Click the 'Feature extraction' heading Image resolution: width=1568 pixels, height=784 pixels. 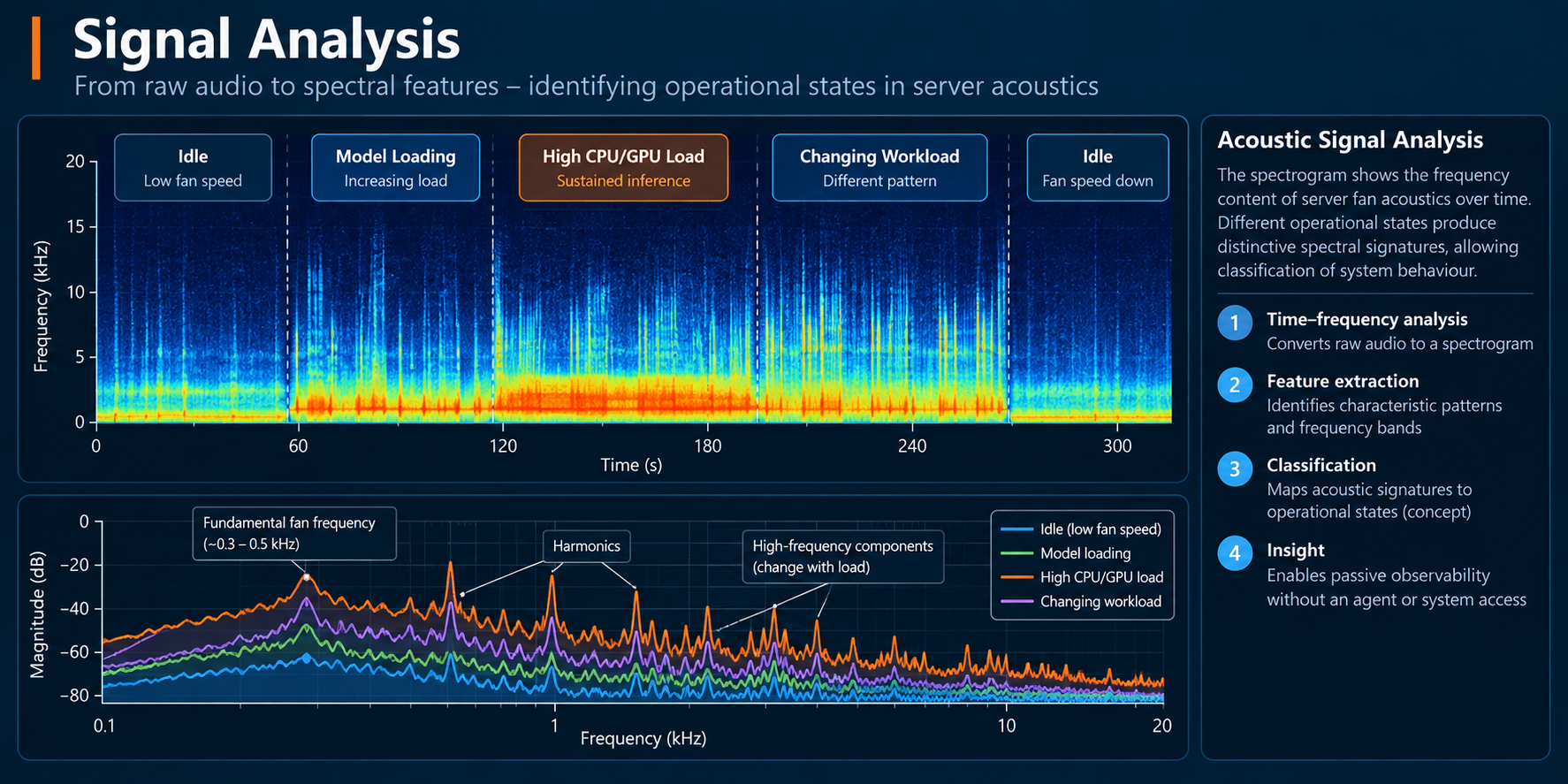(1343, 381)
